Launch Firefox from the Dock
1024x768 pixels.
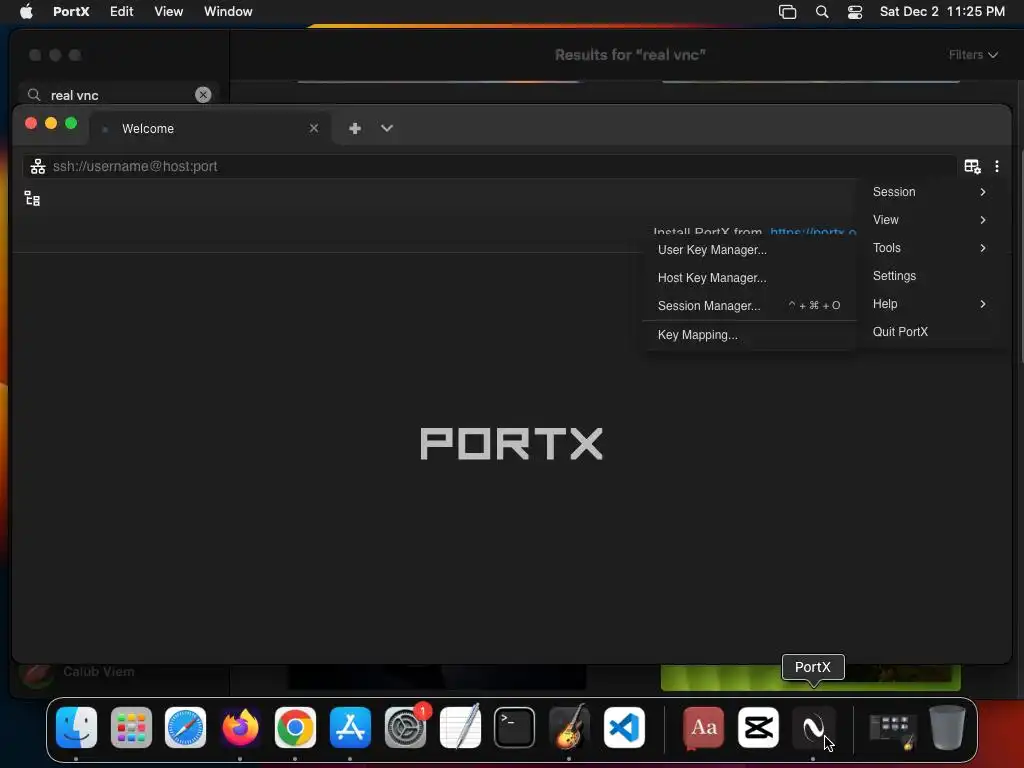click(x=240, y=727)
